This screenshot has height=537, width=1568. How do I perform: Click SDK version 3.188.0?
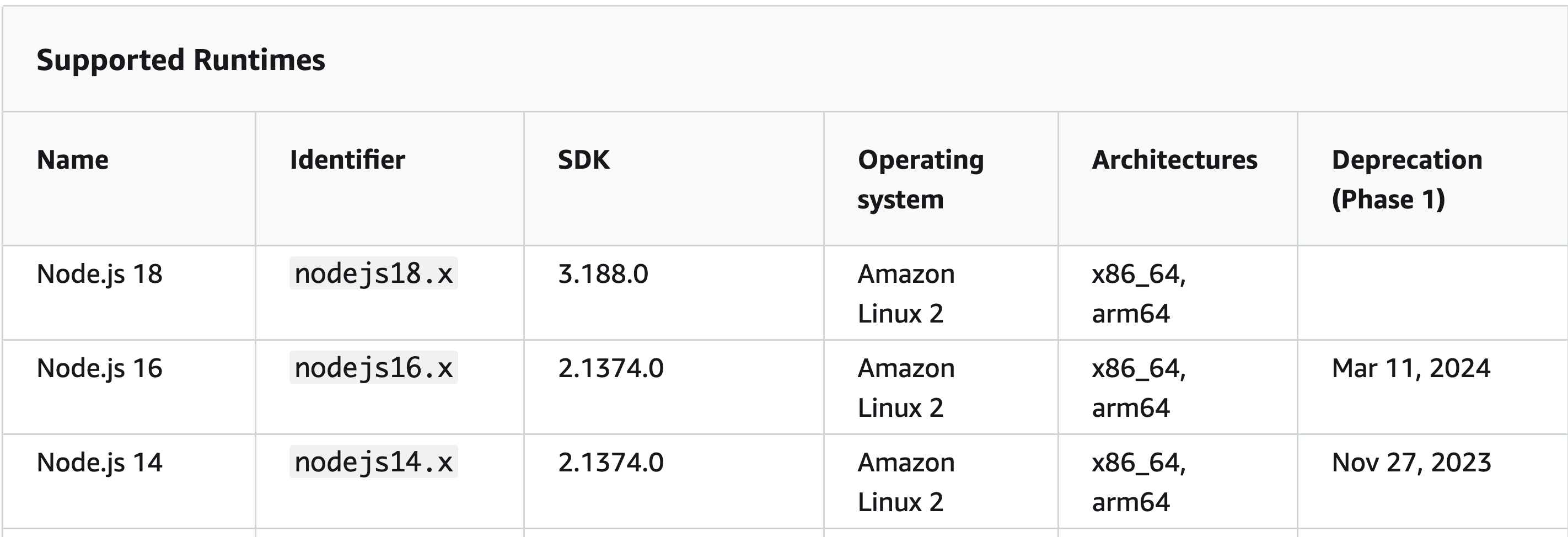point(603,274)
